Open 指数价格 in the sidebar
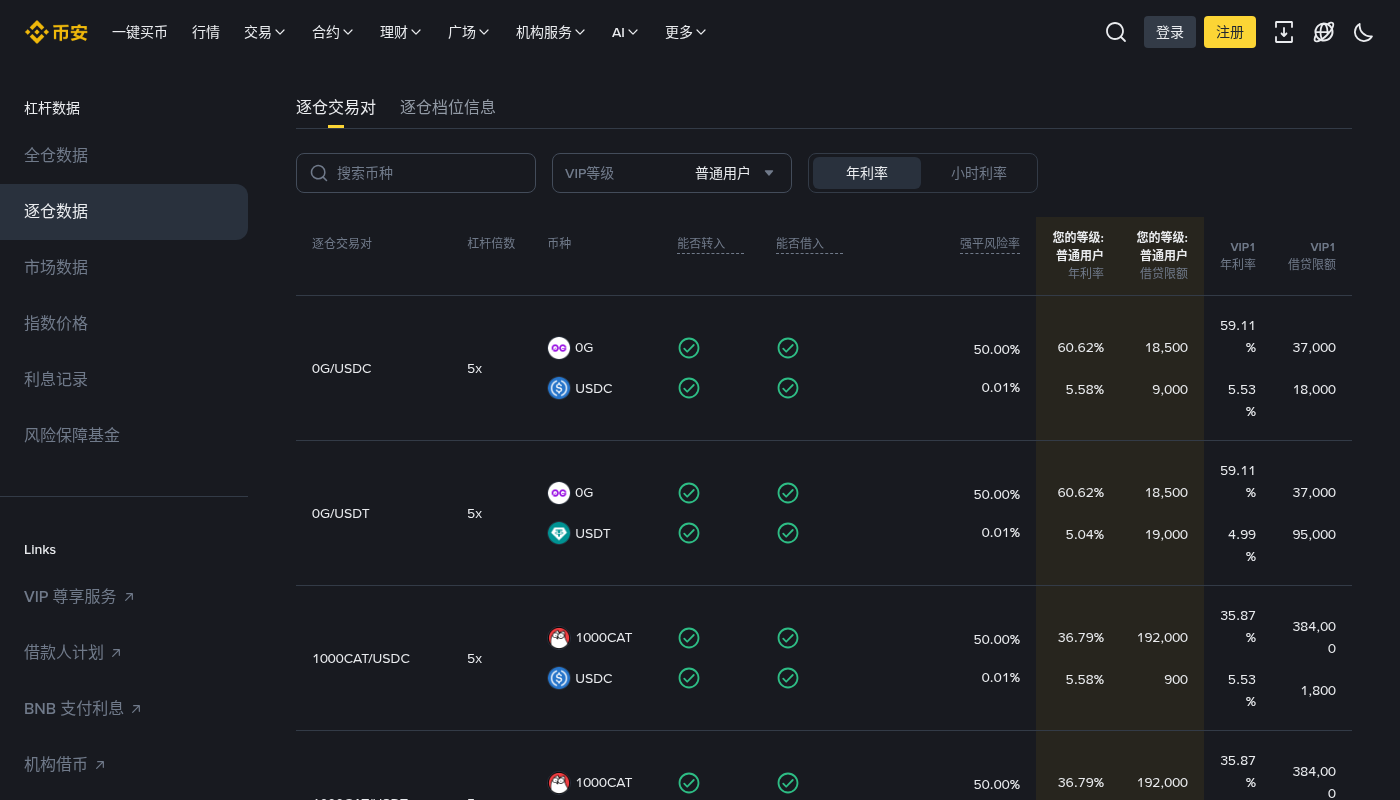 (124, 324)
